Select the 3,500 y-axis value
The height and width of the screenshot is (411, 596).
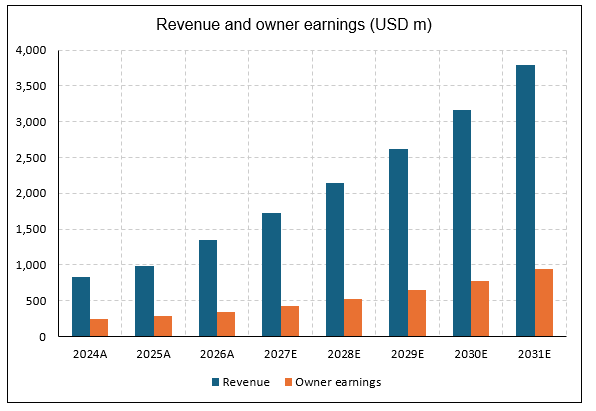(31, 86)
